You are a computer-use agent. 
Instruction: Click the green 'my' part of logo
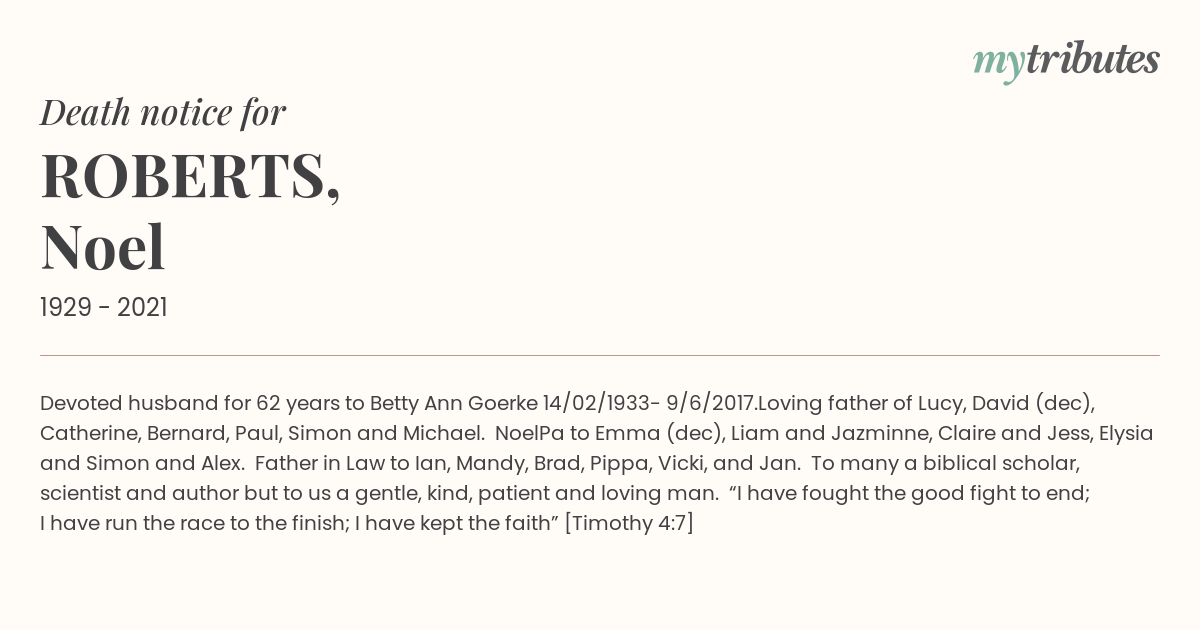[998, 65]
